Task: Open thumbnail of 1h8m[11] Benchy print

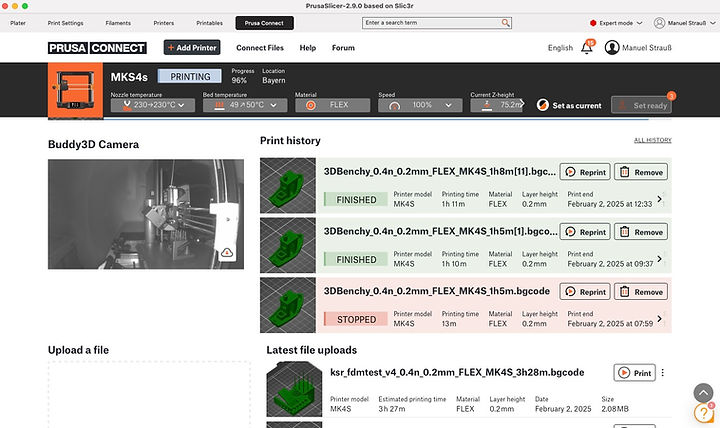Action: point(288,186)
